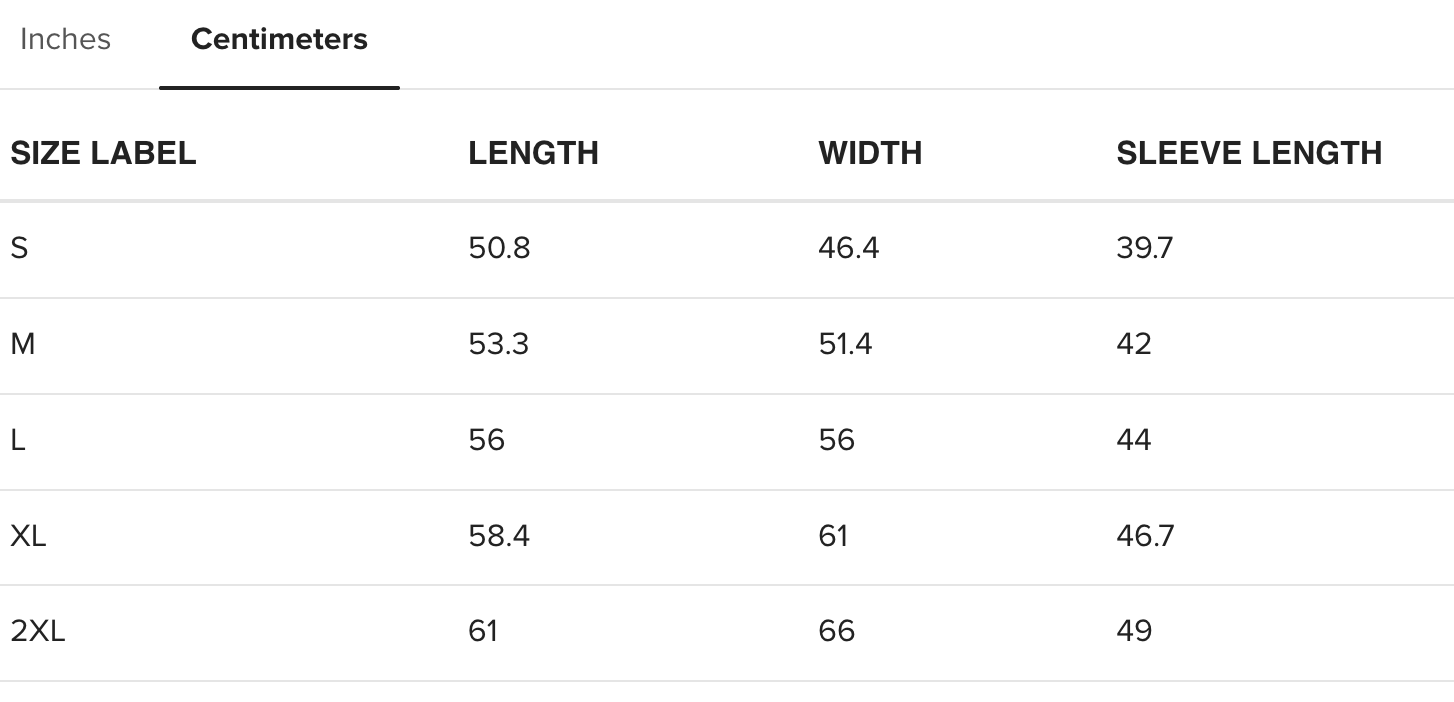Click the 51.4 width value
Screen dimensions: 1454x702
pyautogui.click(x=845, y=344)
